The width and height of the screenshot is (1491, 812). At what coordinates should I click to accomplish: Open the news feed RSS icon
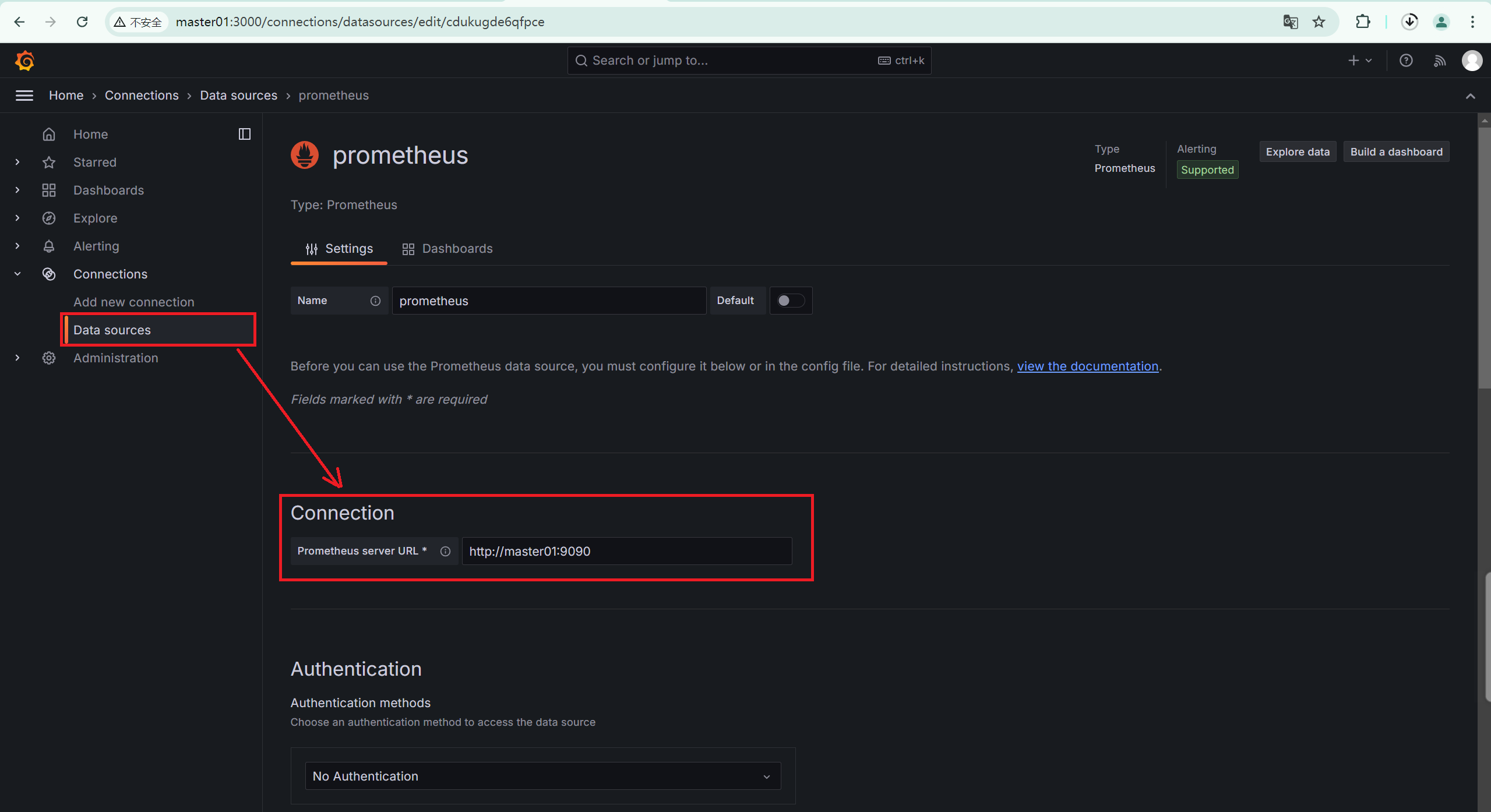[x=1440, y=61]
